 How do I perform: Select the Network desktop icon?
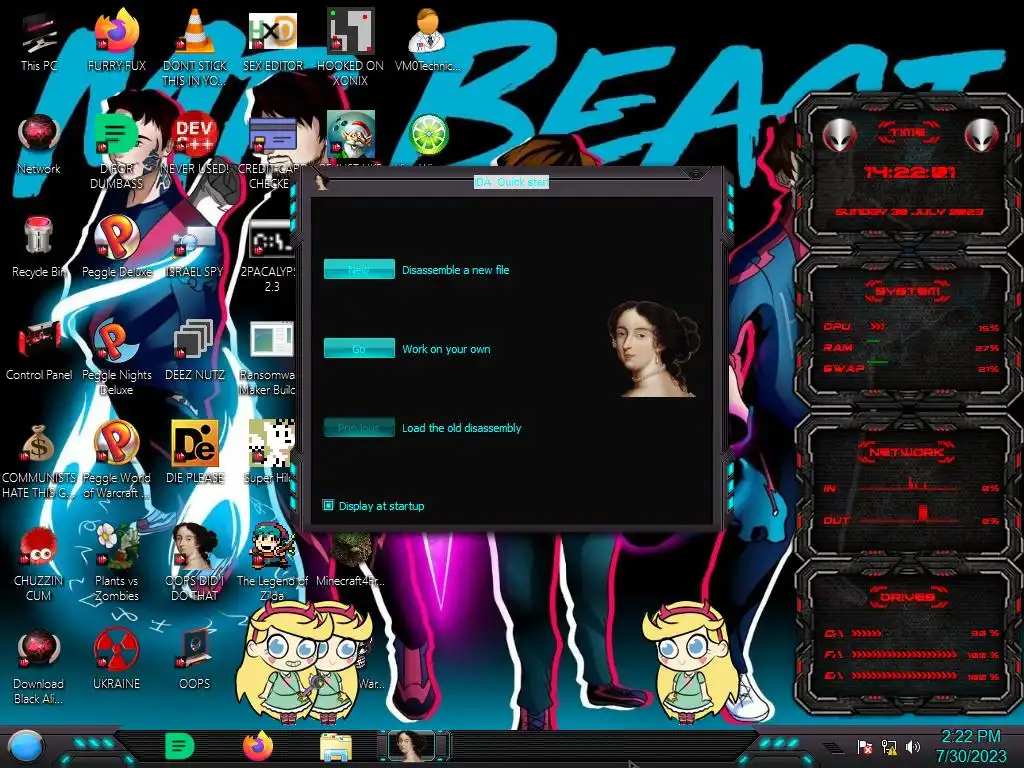[x=39, y=144]
